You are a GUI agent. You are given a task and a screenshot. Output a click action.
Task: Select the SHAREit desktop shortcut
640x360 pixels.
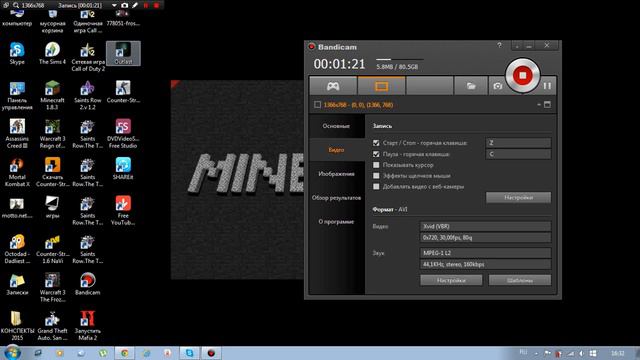(123, 169)
